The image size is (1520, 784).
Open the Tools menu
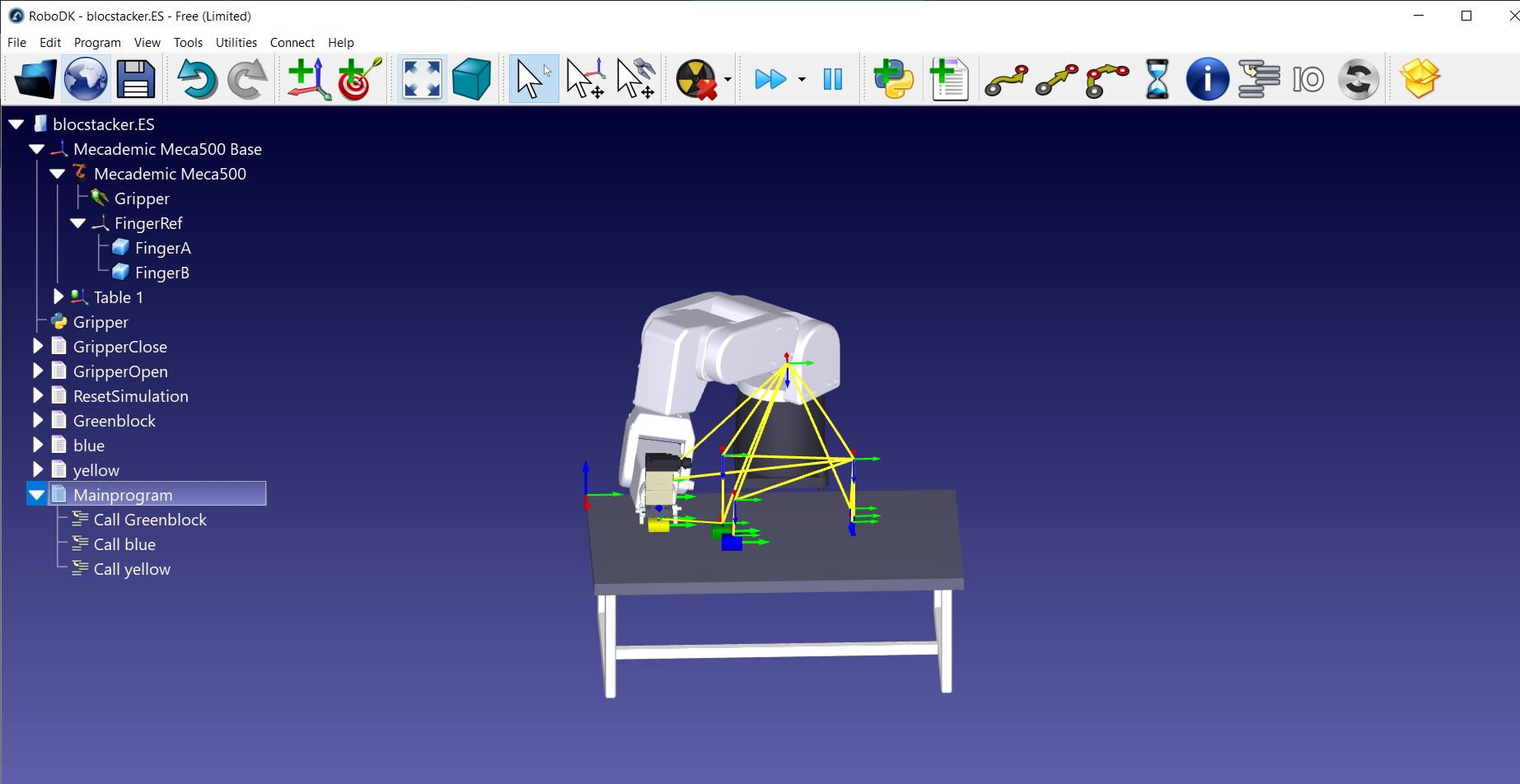coord(188,42)
